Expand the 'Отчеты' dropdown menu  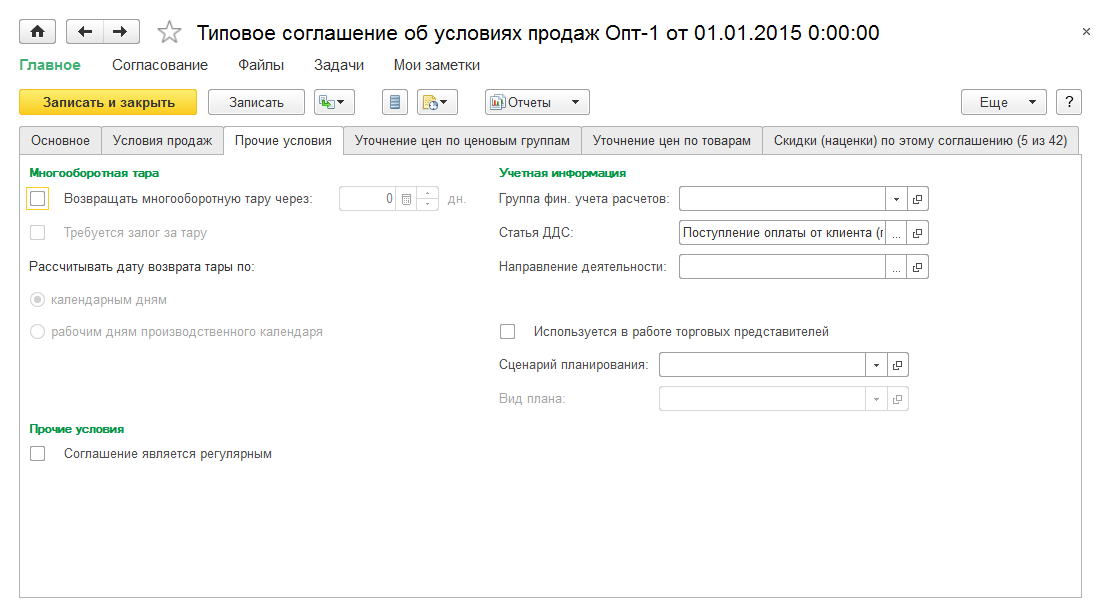click(575, 102)
